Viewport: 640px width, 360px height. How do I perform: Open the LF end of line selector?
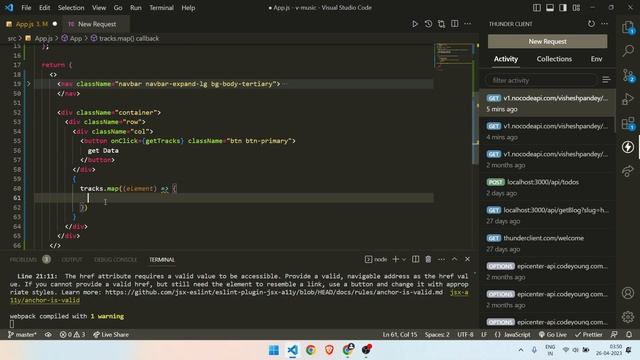(484, 334)
